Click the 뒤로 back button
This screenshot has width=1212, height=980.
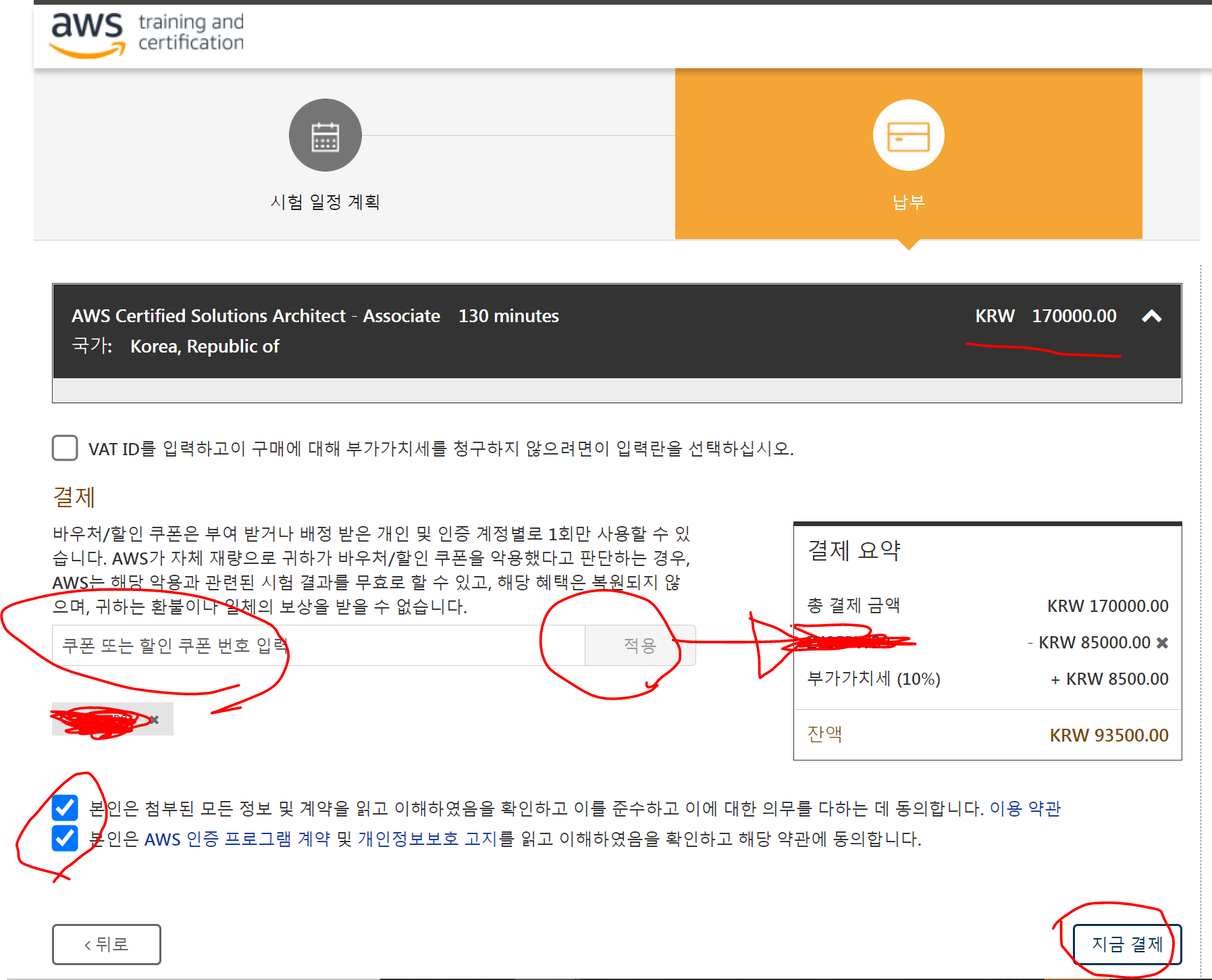[107, 944]
